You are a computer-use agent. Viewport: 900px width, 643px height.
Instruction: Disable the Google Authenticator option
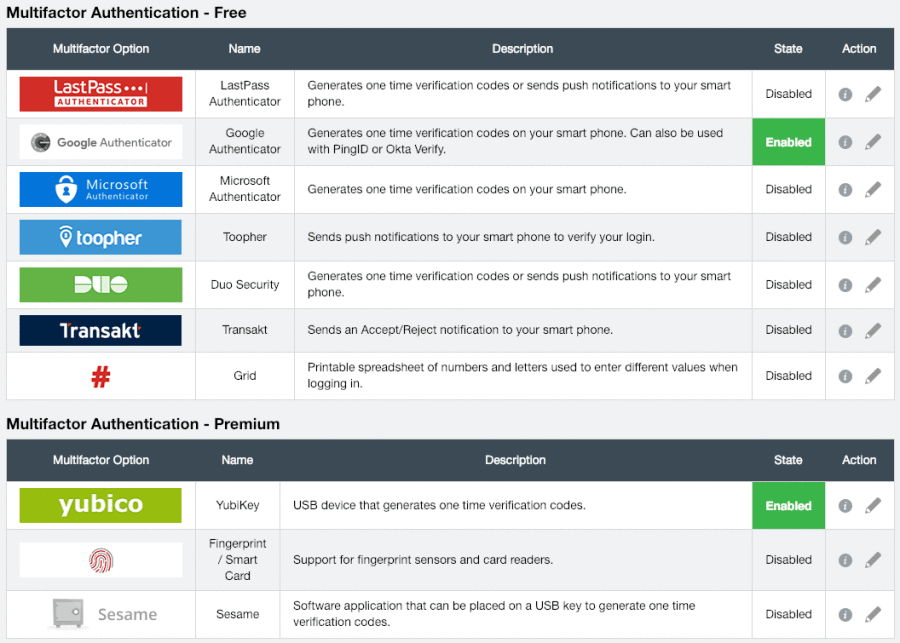[x=788, y=141]
